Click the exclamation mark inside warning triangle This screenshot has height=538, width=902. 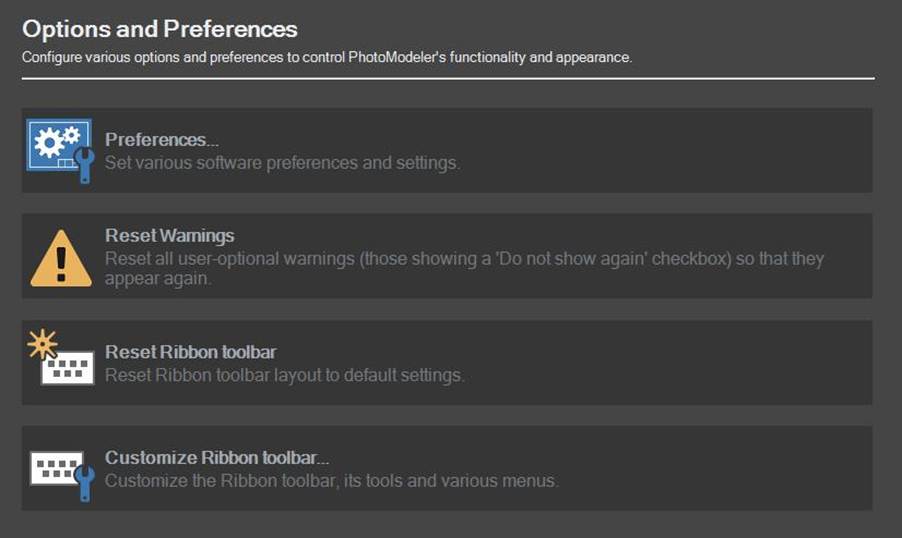pyautogui.click(x=61, y=262)
